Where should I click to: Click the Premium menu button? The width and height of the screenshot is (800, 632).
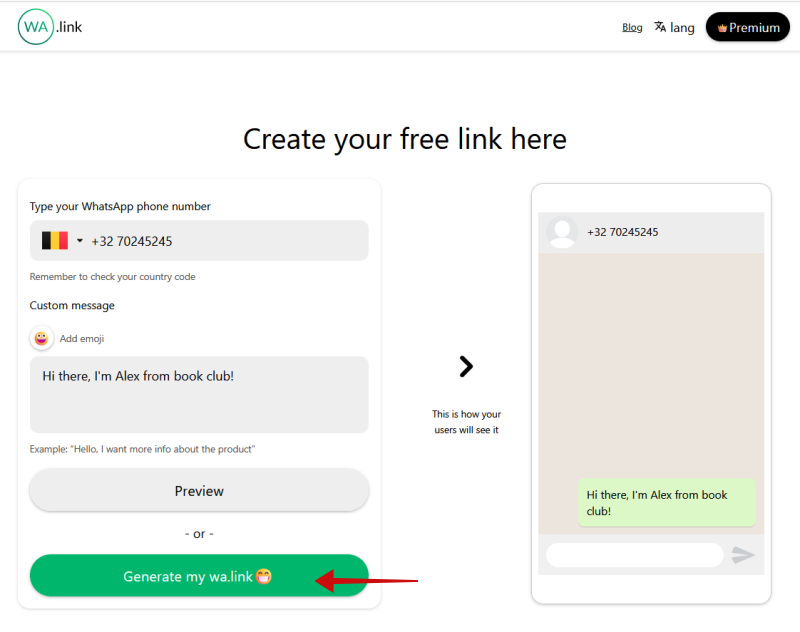pos(747,27)
